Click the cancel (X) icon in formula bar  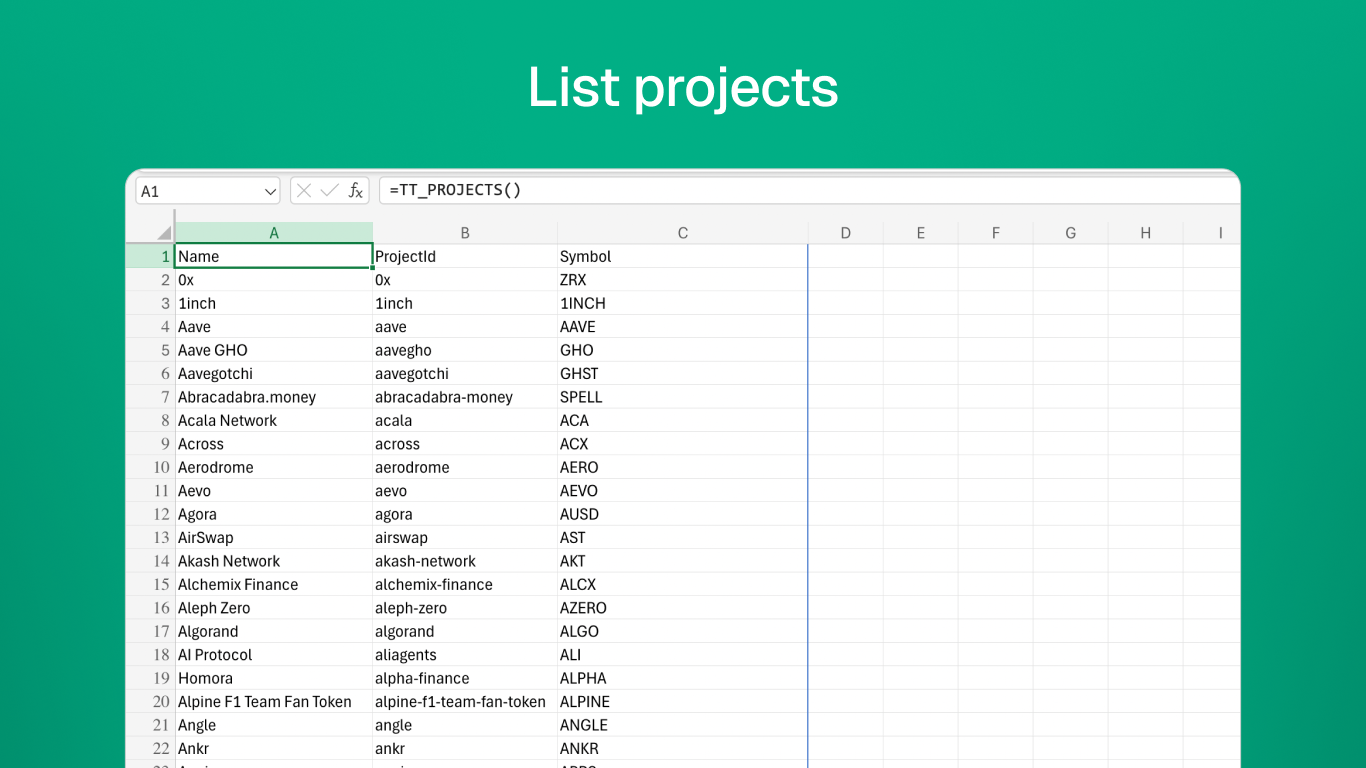point(304,191)
